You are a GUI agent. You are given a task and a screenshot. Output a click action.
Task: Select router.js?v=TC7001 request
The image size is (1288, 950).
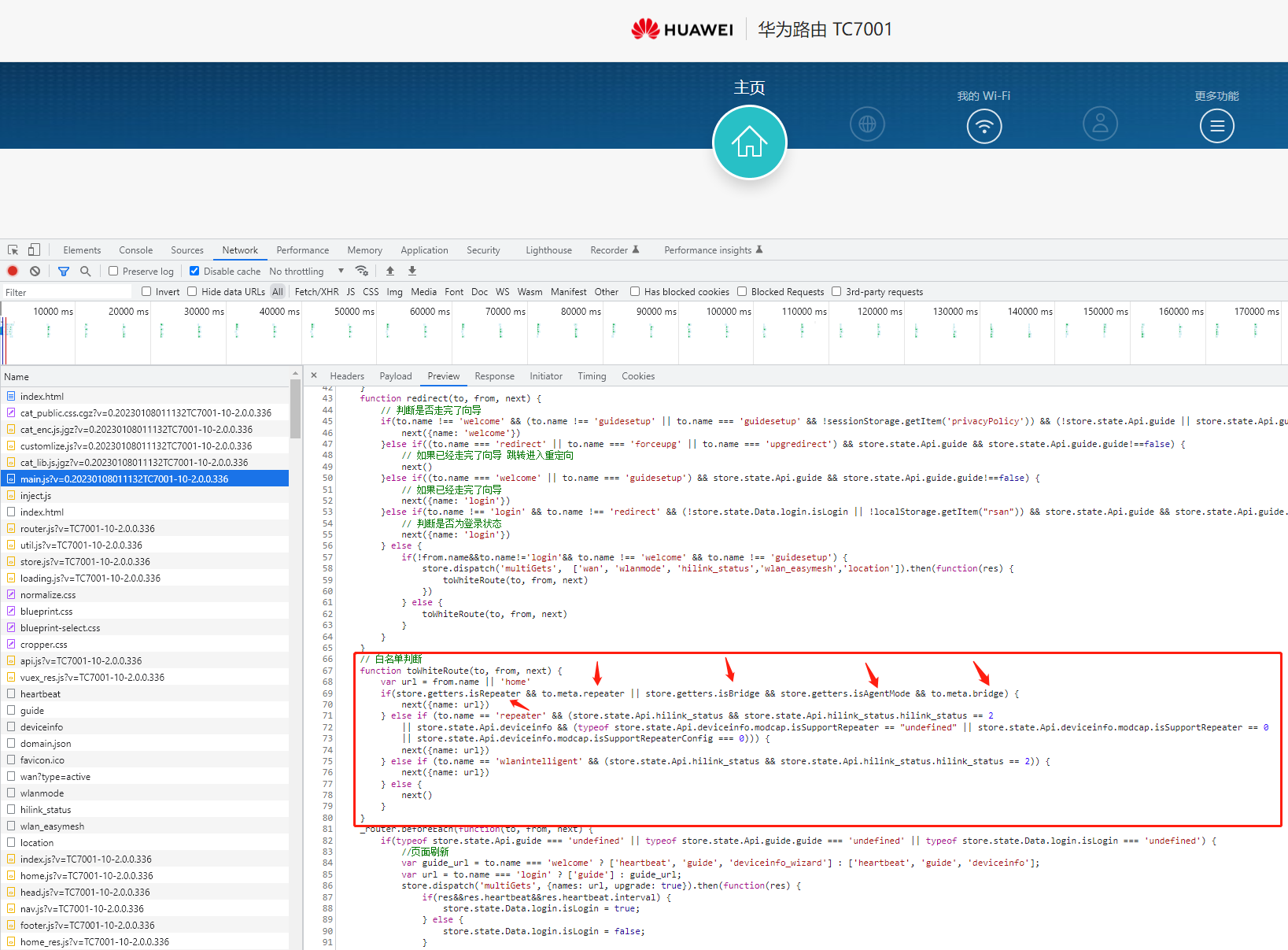tap(145, 528)
